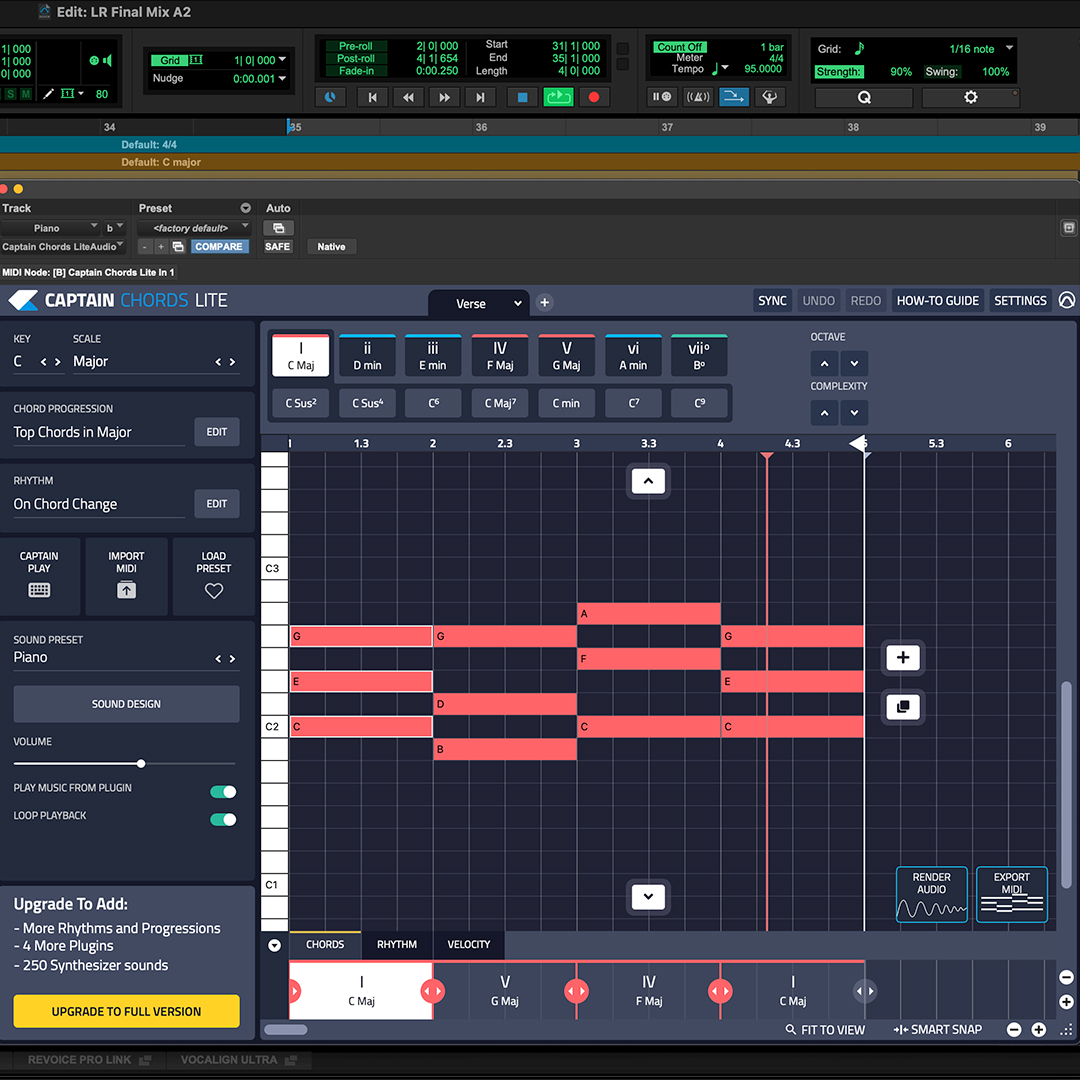Toggle the Swing button
The height and width of the screenshot is (1080, 1080).
click(x=942, y=72)
